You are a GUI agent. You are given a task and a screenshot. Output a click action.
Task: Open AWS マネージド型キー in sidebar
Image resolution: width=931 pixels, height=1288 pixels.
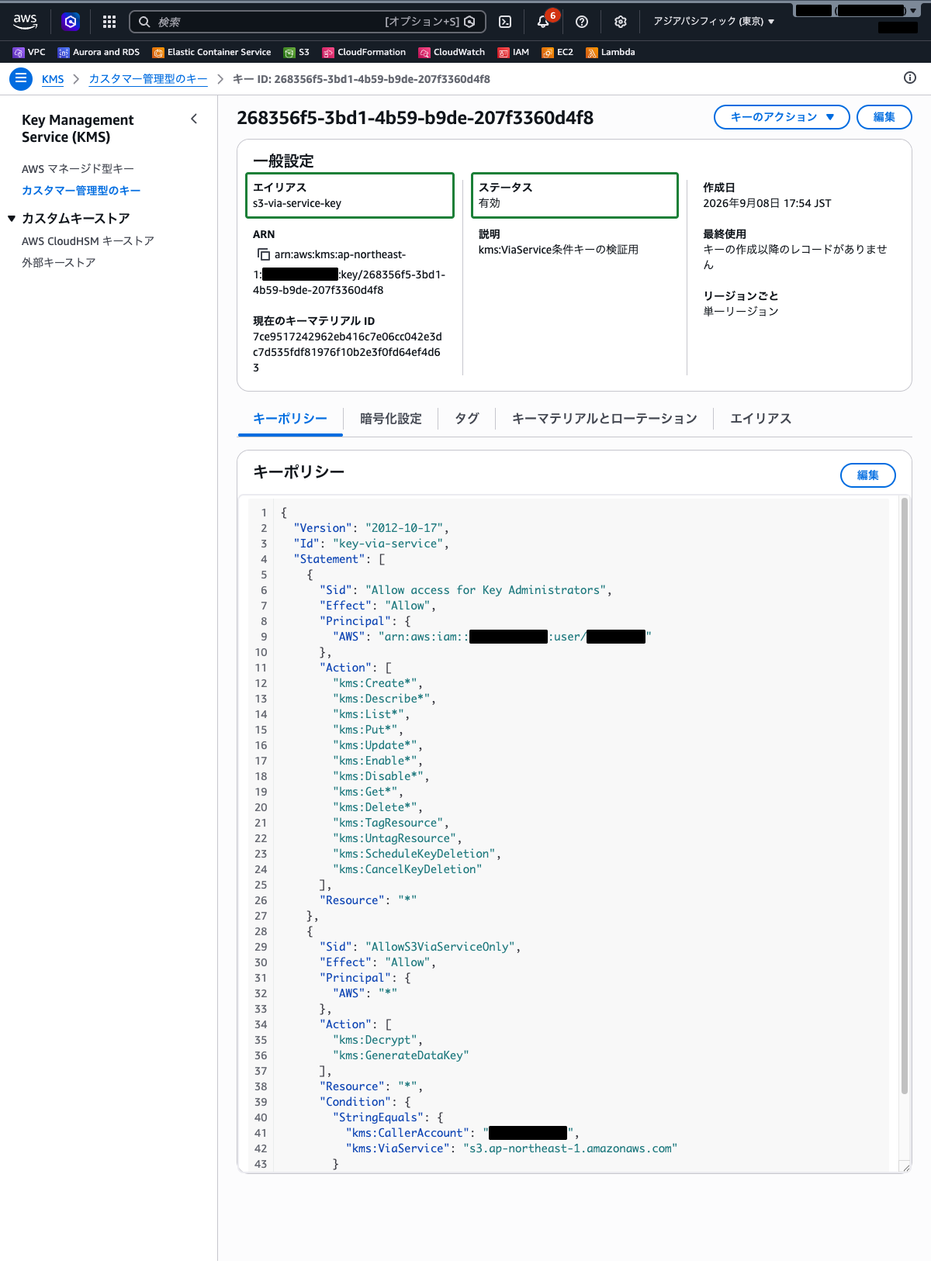point(78,169)
